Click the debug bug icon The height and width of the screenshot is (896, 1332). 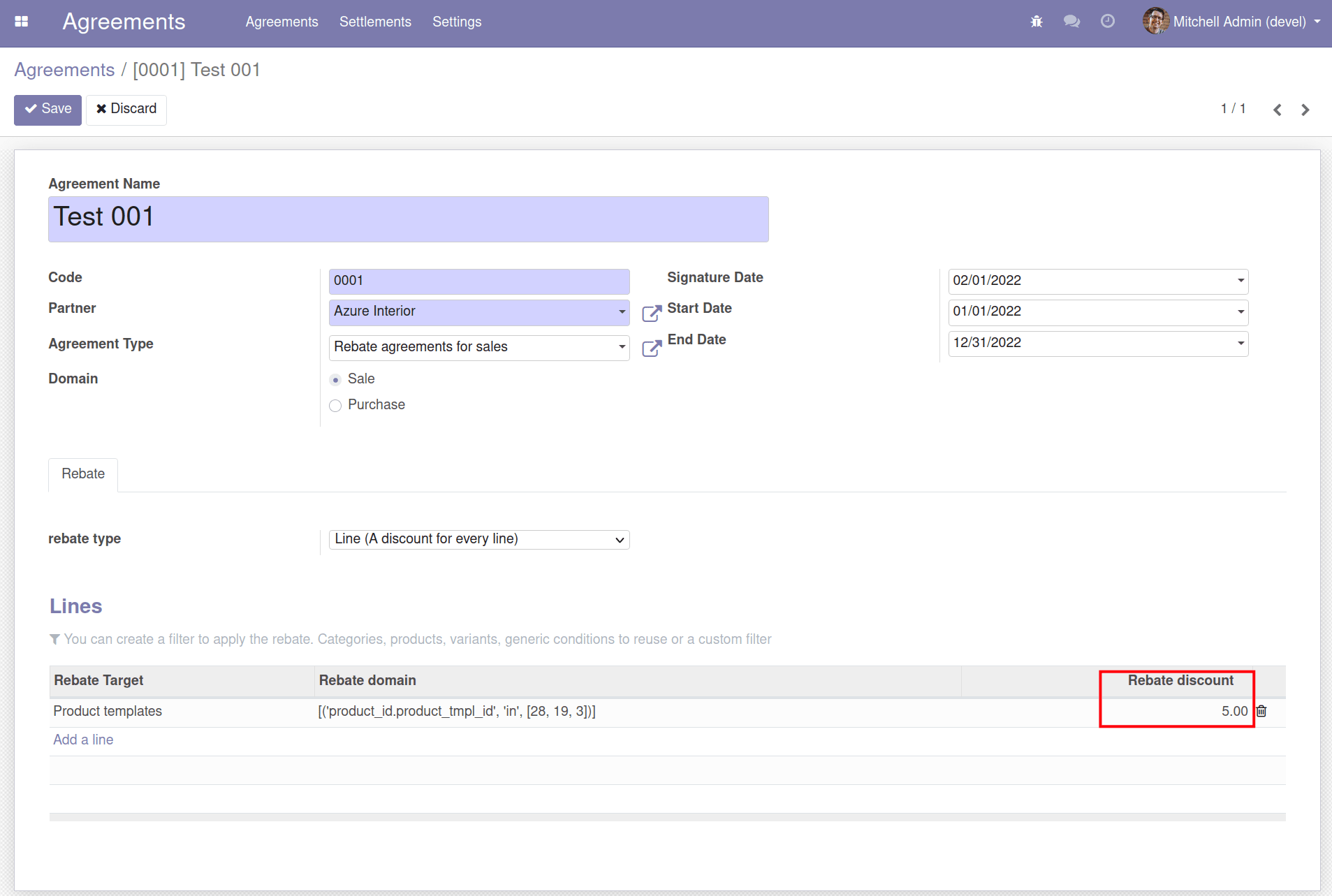click(1037, 22)
